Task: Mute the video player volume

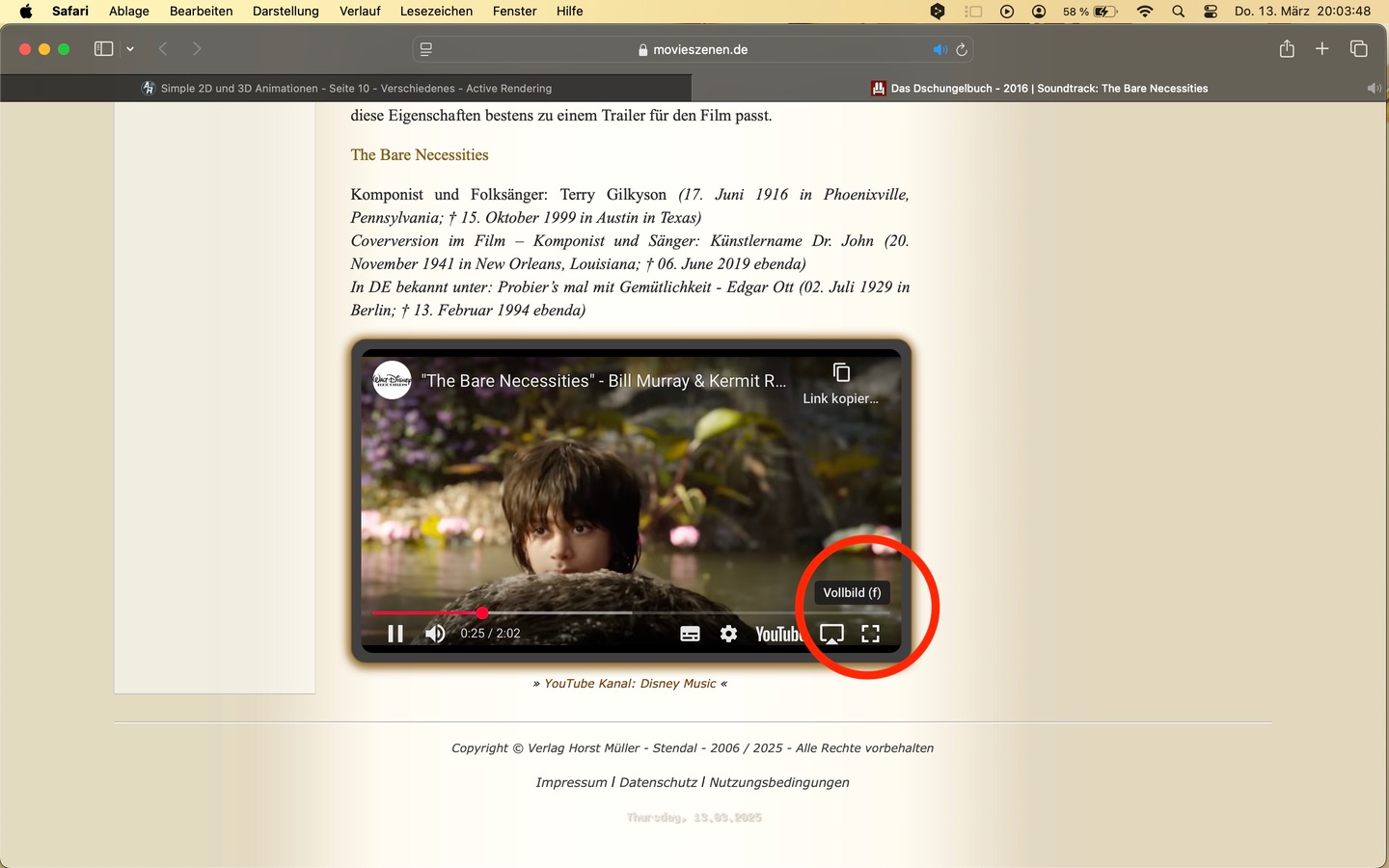Action: [x=435, y=634]
